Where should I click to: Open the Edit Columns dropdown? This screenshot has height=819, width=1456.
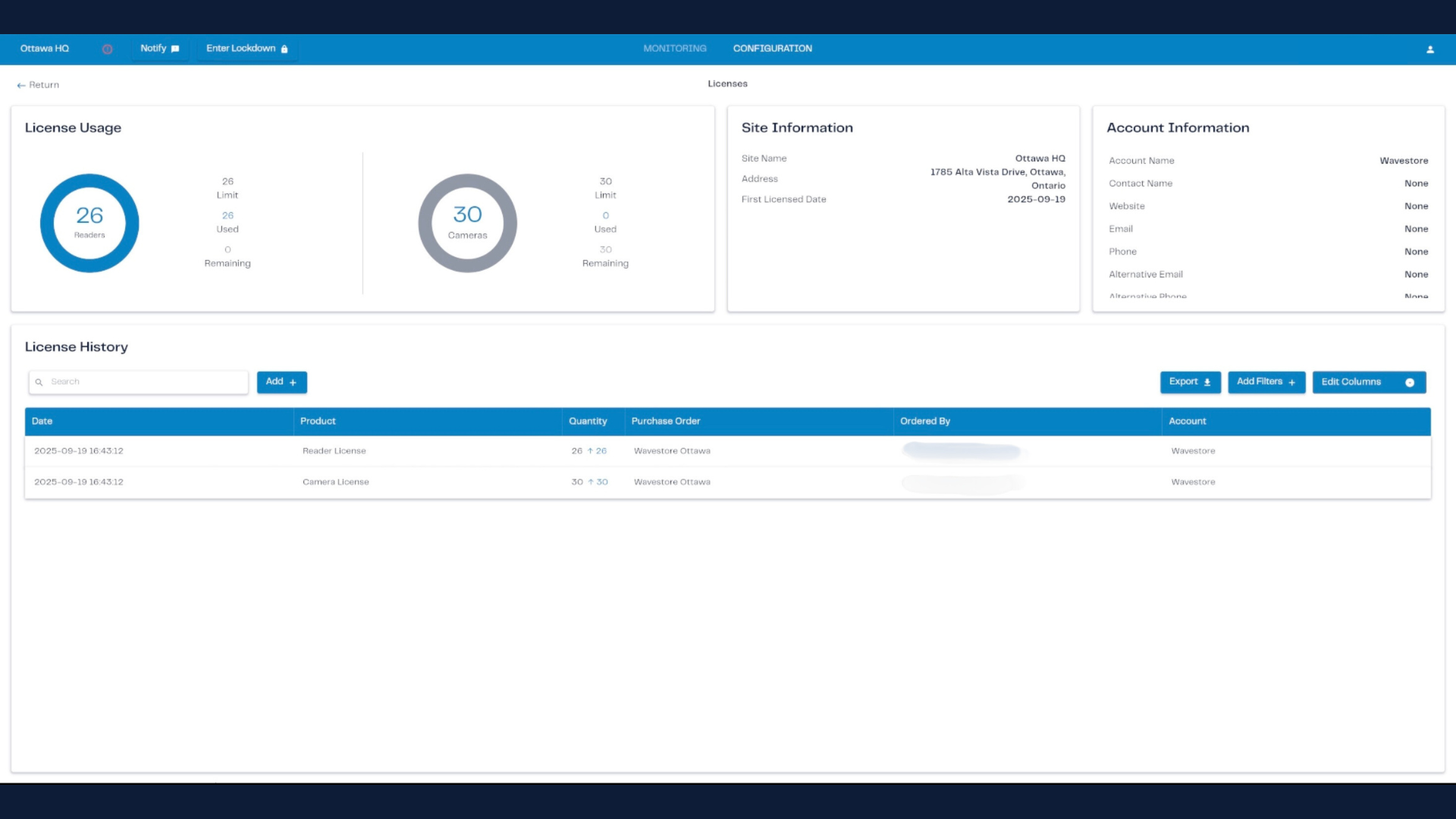pyautogui.click(x=1368, y=382)
